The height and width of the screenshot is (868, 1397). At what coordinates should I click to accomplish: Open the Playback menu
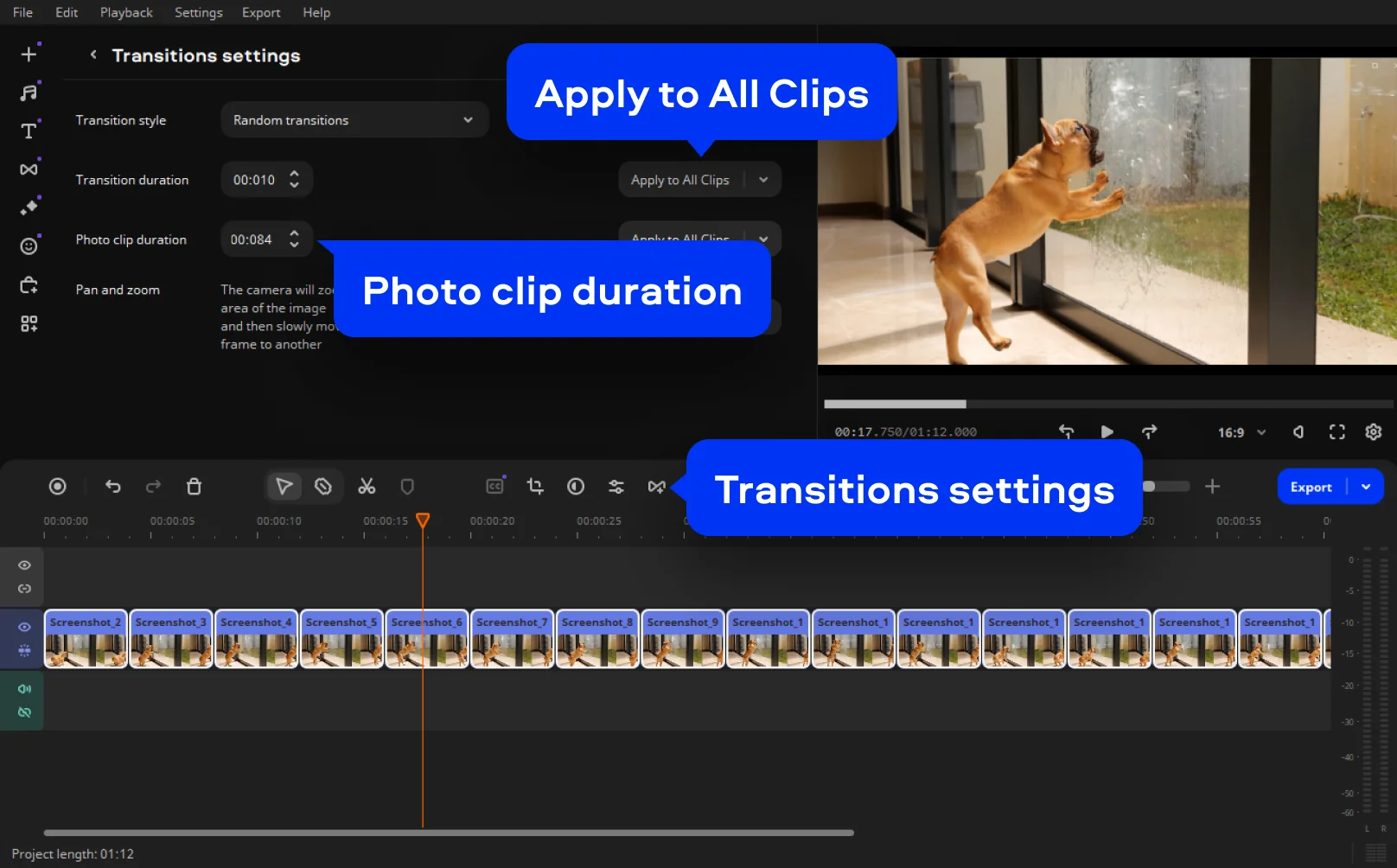[126, 12]
